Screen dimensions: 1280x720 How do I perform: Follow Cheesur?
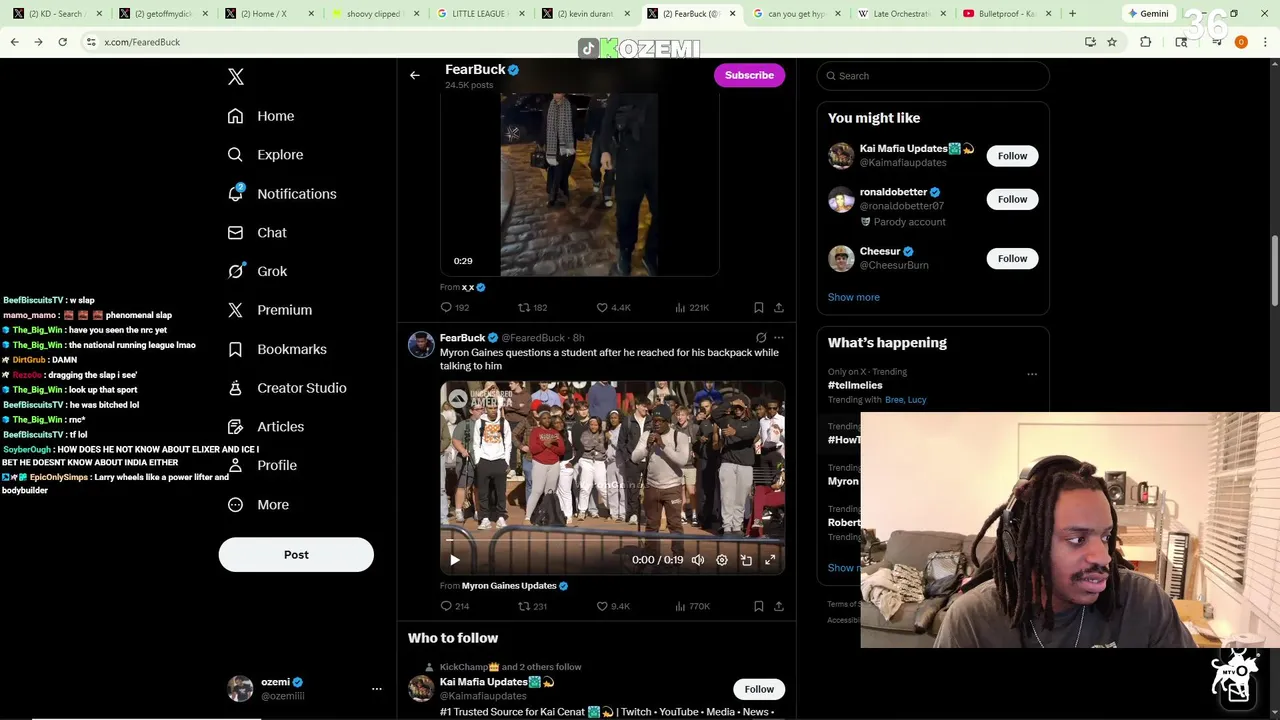(1012, 259)
